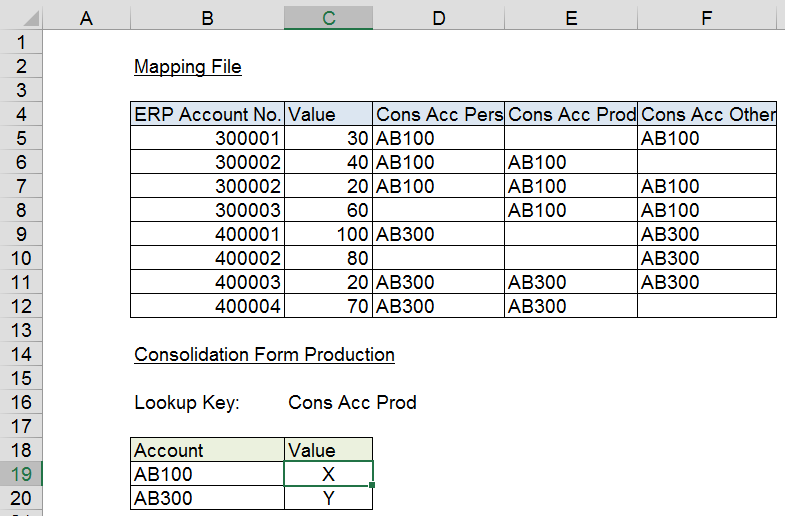Click the Consolidation Form Production heading
The width and height of the screenshot is (785, 516).
[264, 354]
